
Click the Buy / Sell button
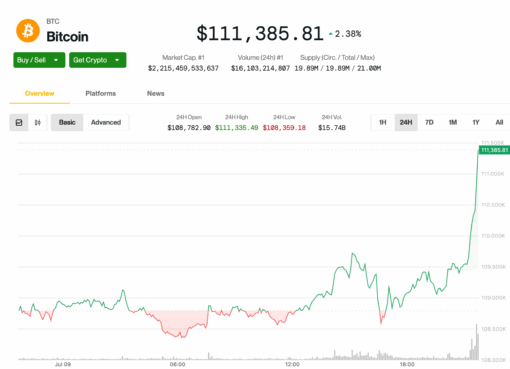(x=39, y=60)
